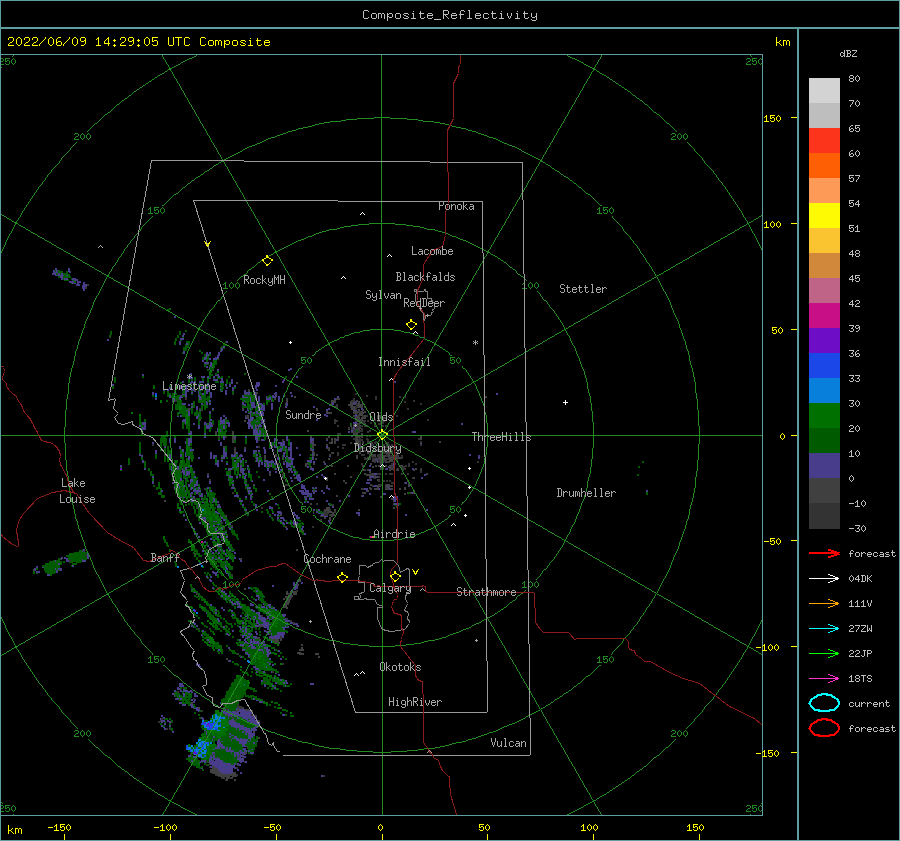Screen dimensions: 900x841
Task: Choose the light gray 70-80 dBZ swatch
Action: tap(824, 91)
